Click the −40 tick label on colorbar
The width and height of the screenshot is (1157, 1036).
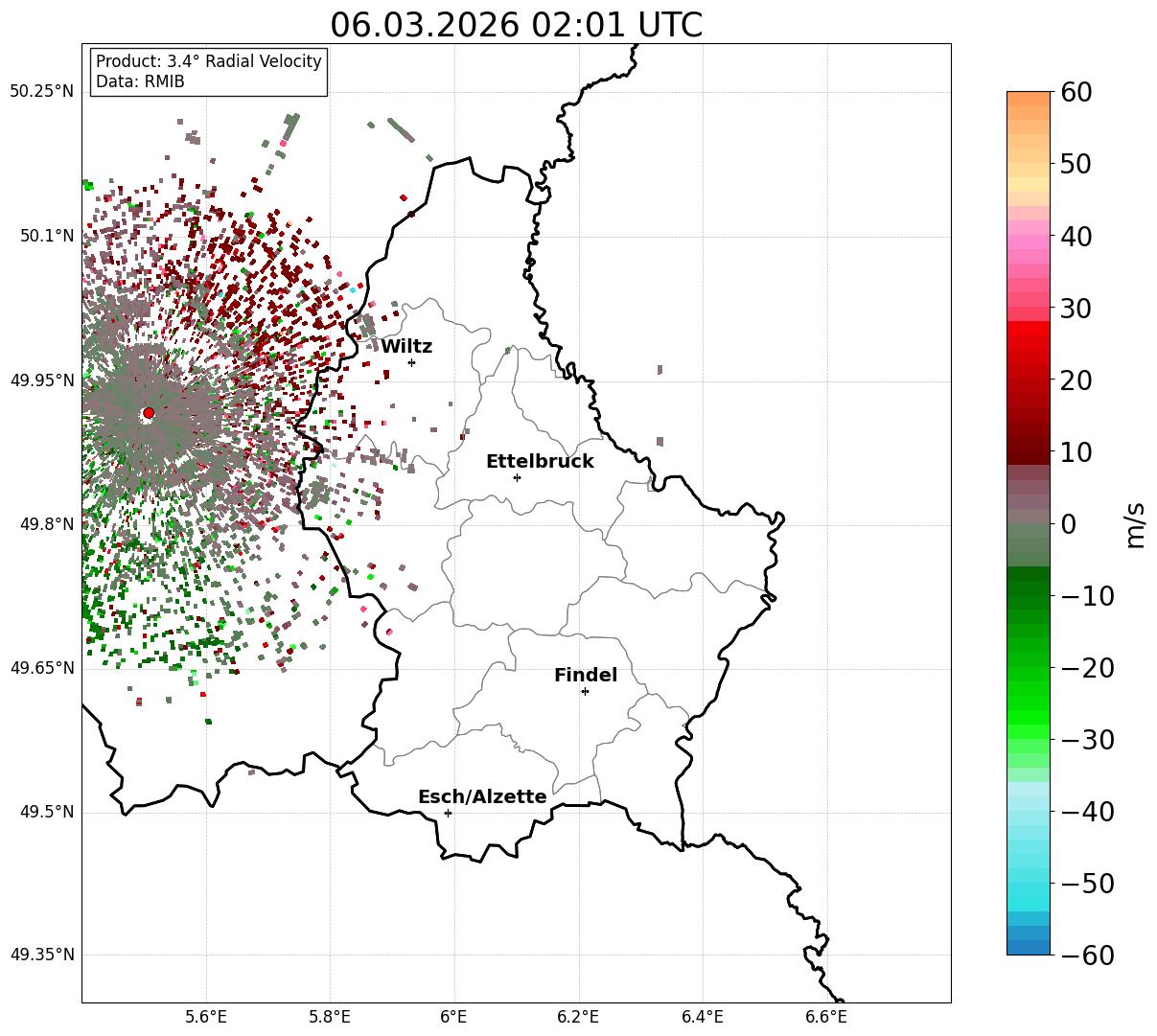click(1087, 812)
